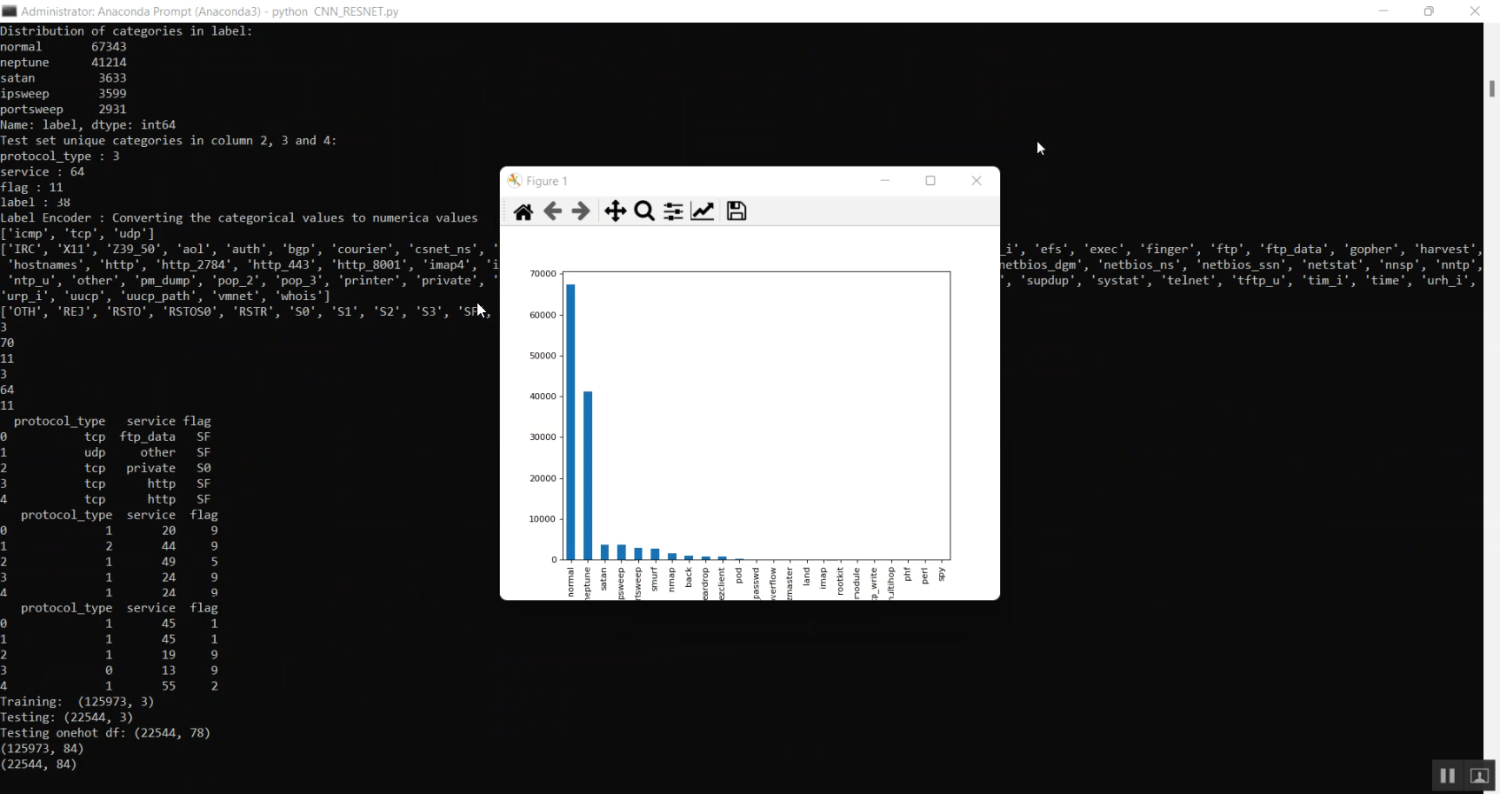This screenshot has height=794, width=1500.
Task: Restore down the Anaconda Prompt window
Action: [x=1429, y=11]
